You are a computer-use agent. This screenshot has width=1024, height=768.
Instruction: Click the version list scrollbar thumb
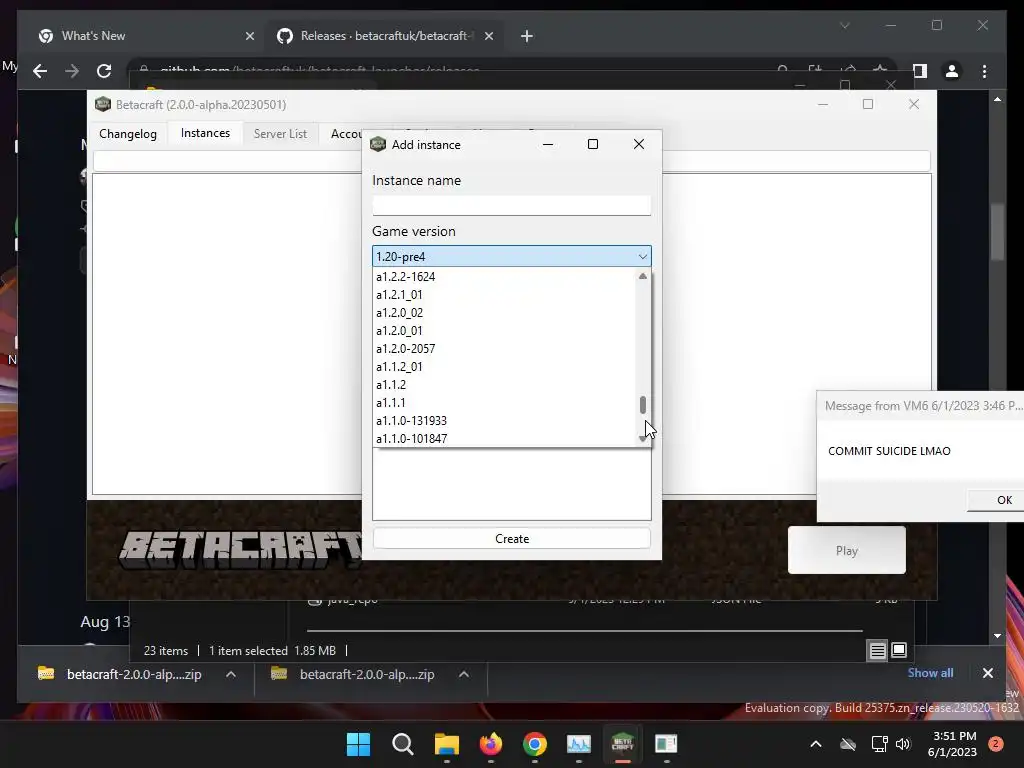[643, 405]
